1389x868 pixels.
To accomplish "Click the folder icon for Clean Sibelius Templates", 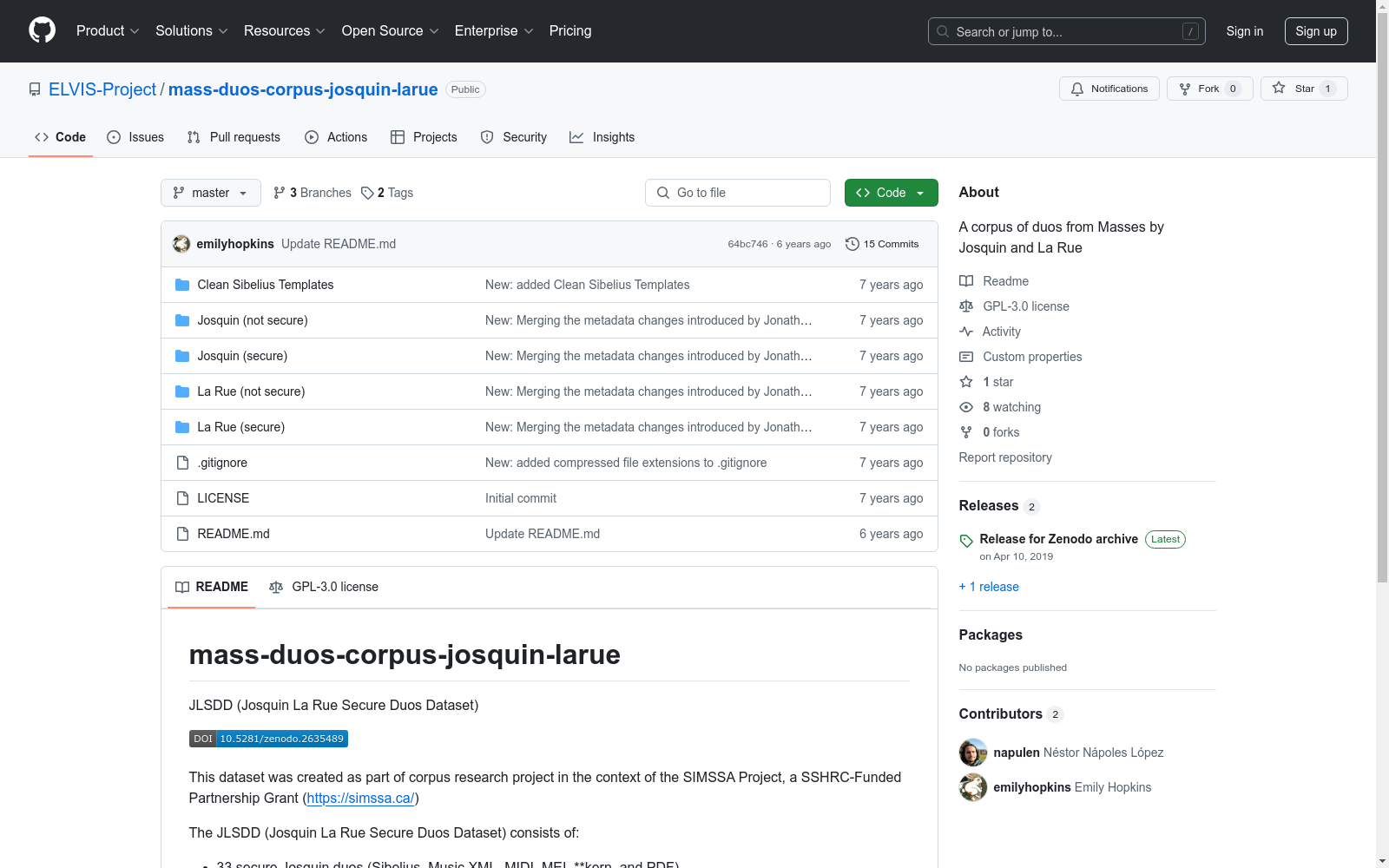I will tap(182, 285).
